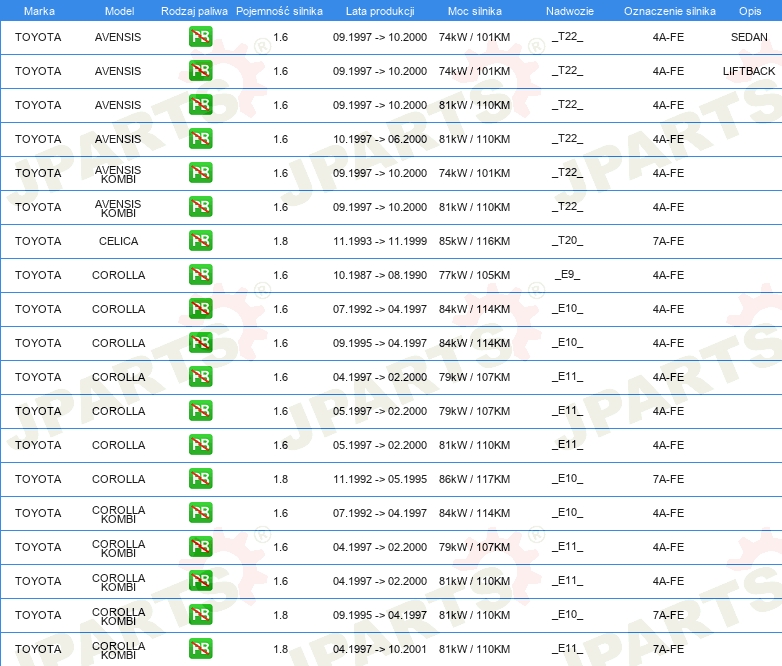Click the _T20_ body code cell

(568, 240)
